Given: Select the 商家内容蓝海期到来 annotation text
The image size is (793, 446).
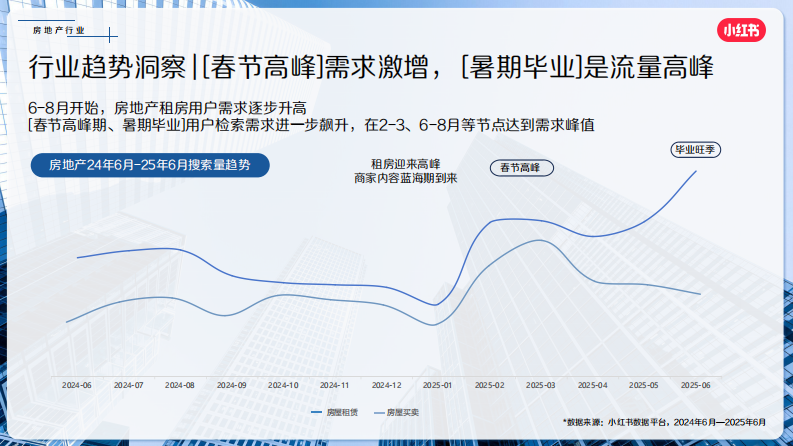Looking at the screenshot, I should point(406,178).
